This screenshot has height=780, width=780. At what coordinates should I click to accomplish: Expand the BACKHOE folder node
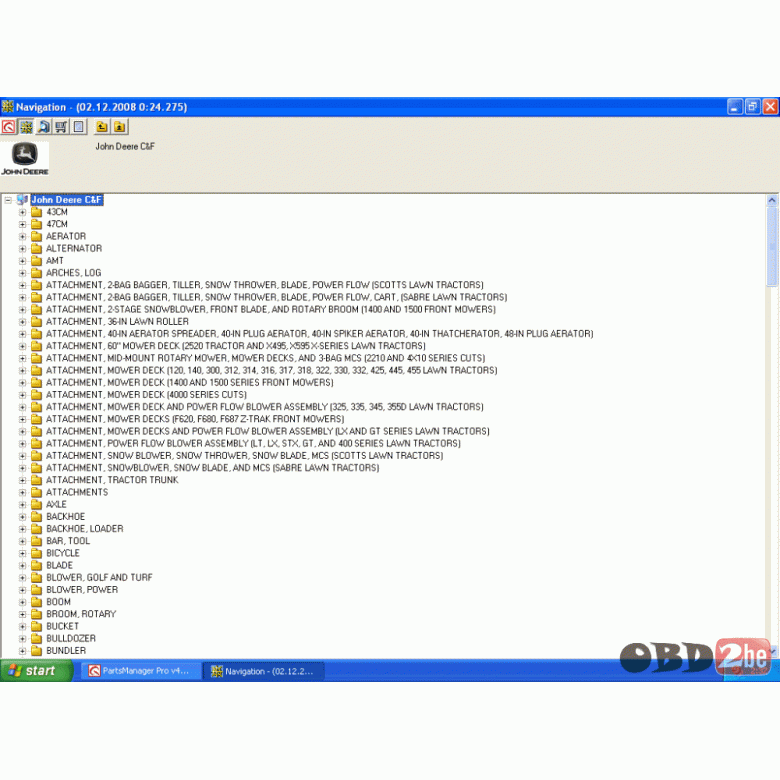click(x=22, y=517)
